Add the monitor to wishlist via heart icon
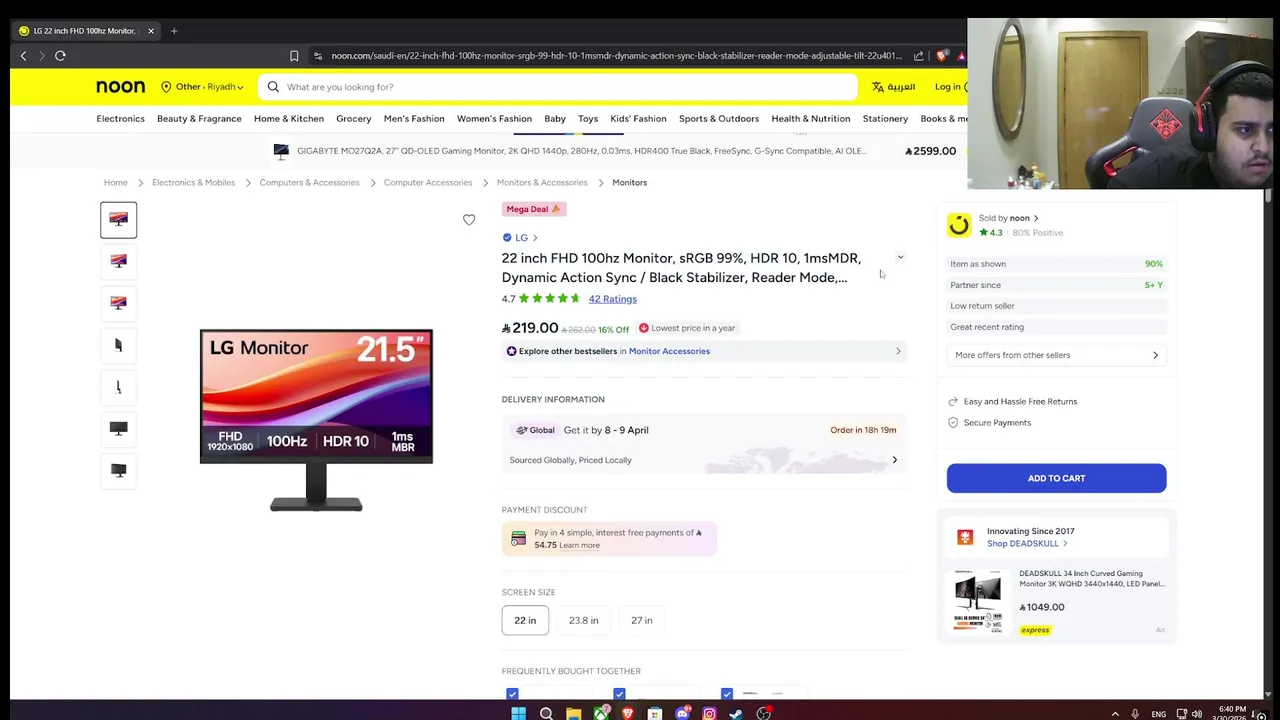1280x720 pixels. tap(469, 220)
